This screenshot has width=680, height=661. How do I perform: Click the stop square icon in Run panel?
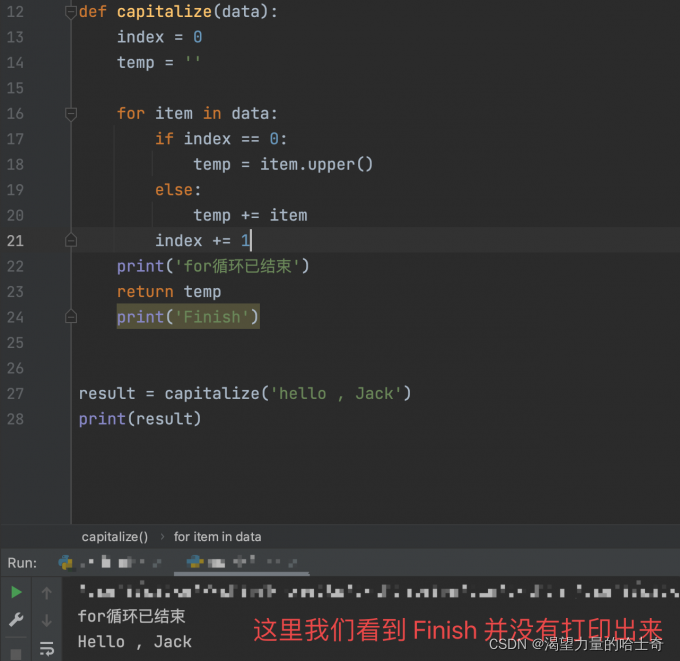tap(16, 654)
